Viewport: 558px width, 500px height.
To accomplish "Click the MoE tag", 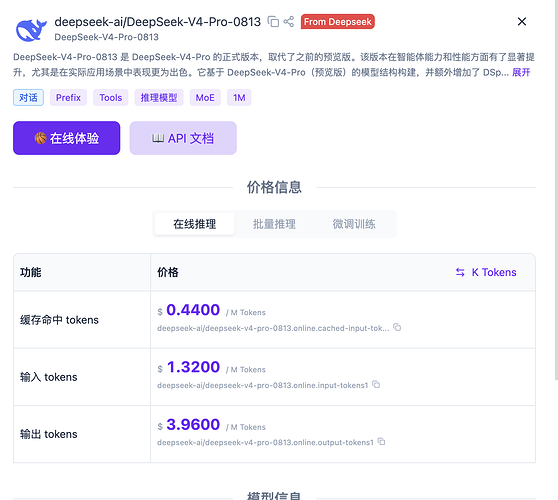I will click(x=205, y=98).
